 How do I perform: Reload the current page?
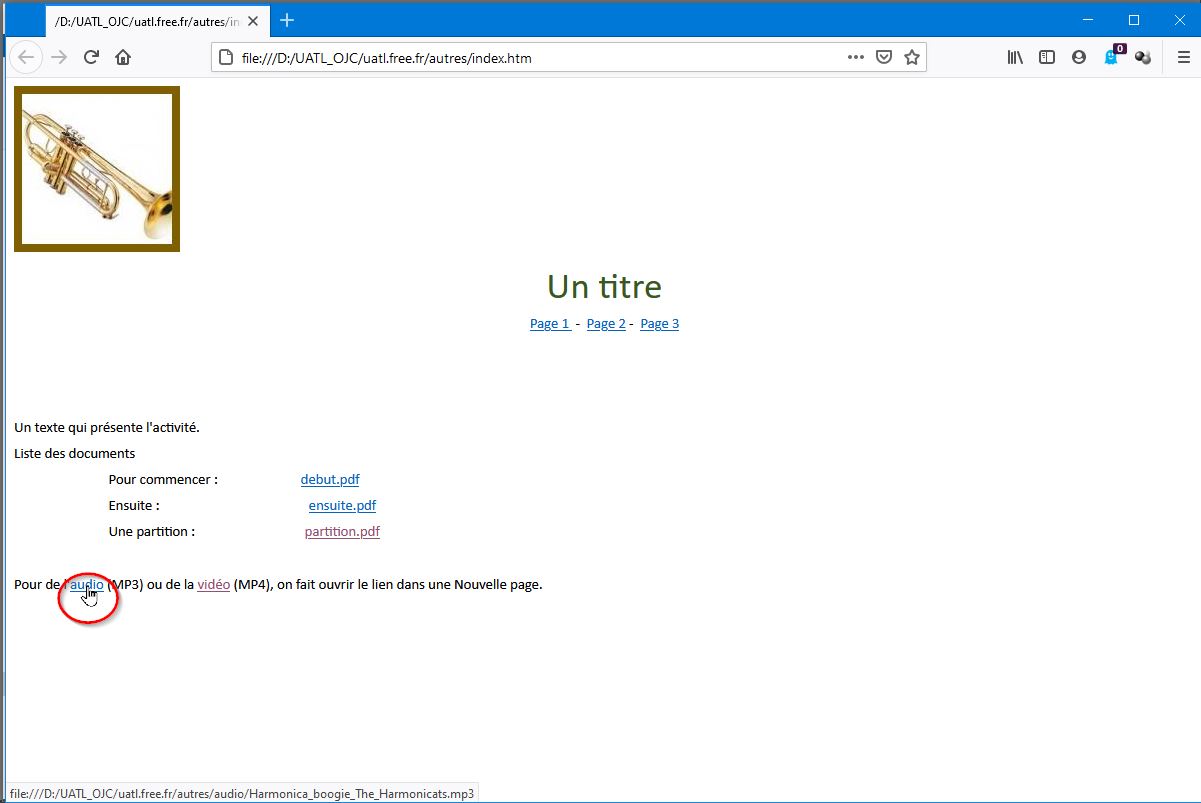91,57
